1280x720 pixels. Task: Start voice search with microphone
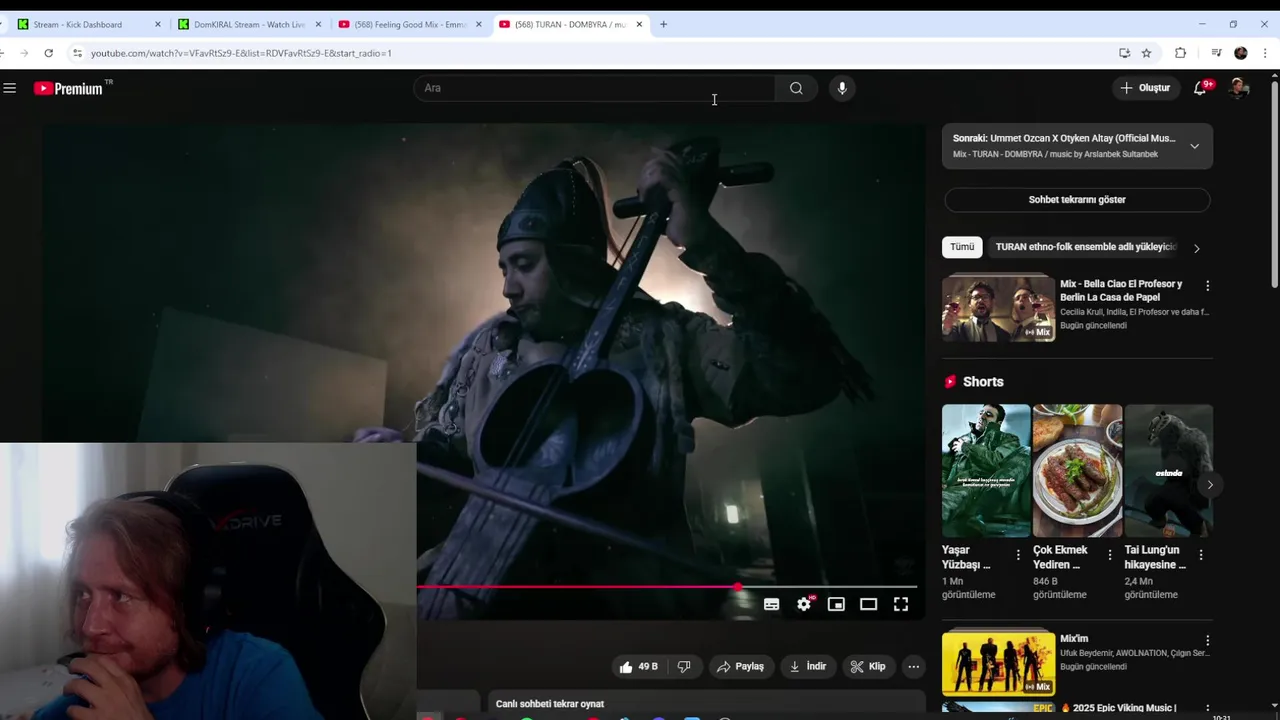click(842, 88)
